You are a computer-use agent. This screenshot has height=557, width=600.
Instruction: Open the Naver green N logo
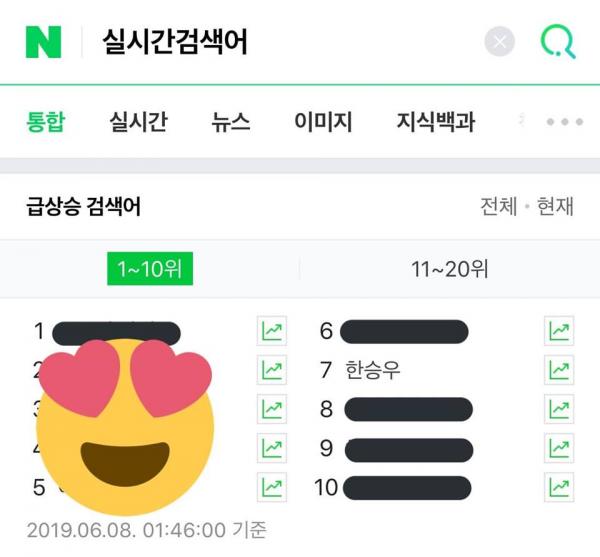[x=43, y=42]
